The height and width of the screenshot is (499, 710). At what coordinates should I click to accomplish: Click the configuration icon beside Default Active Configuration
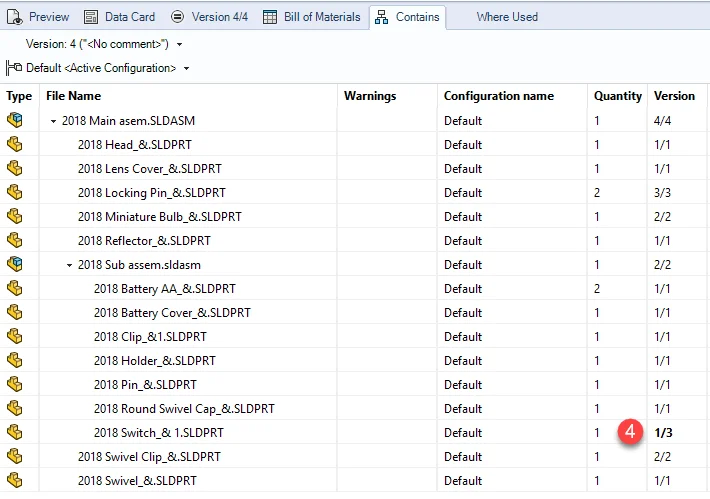(14, 68)
